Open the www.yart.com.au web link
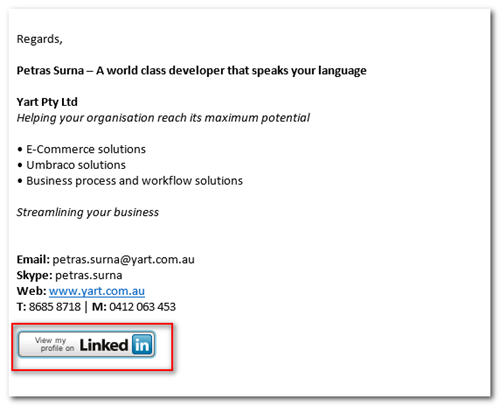This screenshot has height=406, width=500. coord(97,291)
